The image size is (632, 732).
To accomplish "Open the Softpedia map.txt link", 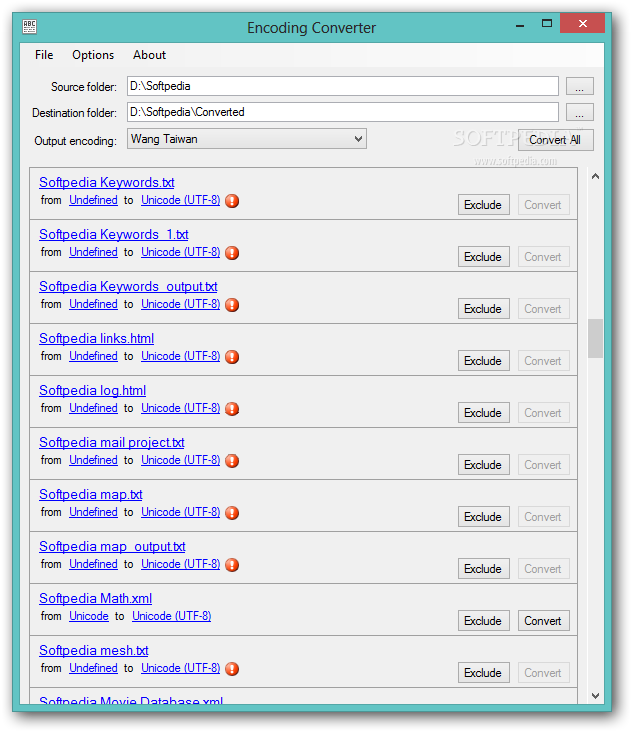I will click(x=91, y=494).
